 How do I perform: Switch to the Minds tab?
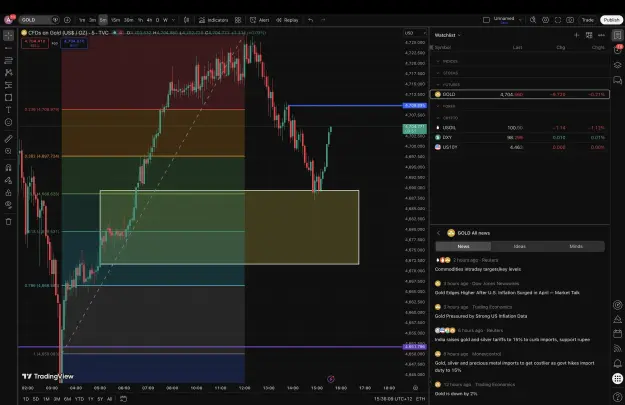pyautogui.click(x=576, y=246)
